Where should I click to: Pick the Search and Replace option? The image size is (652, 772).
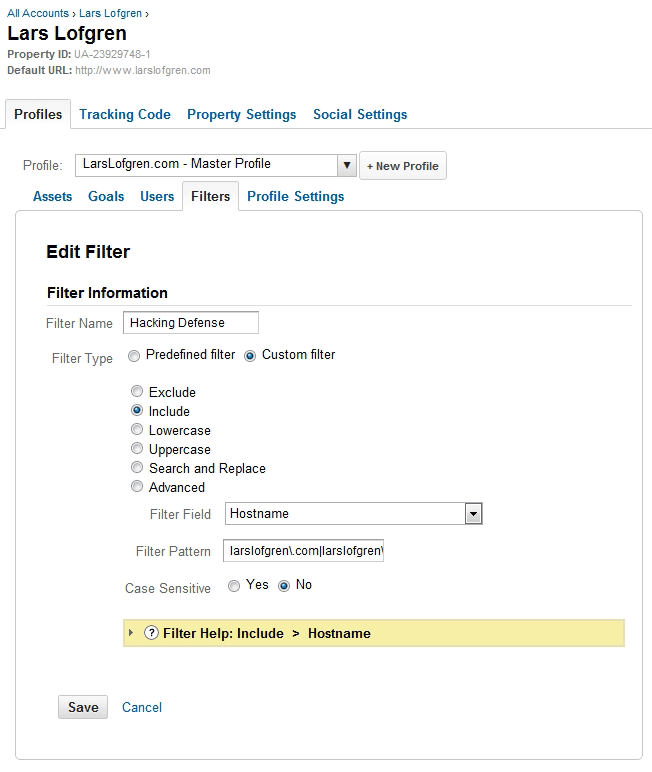(137, 467)
